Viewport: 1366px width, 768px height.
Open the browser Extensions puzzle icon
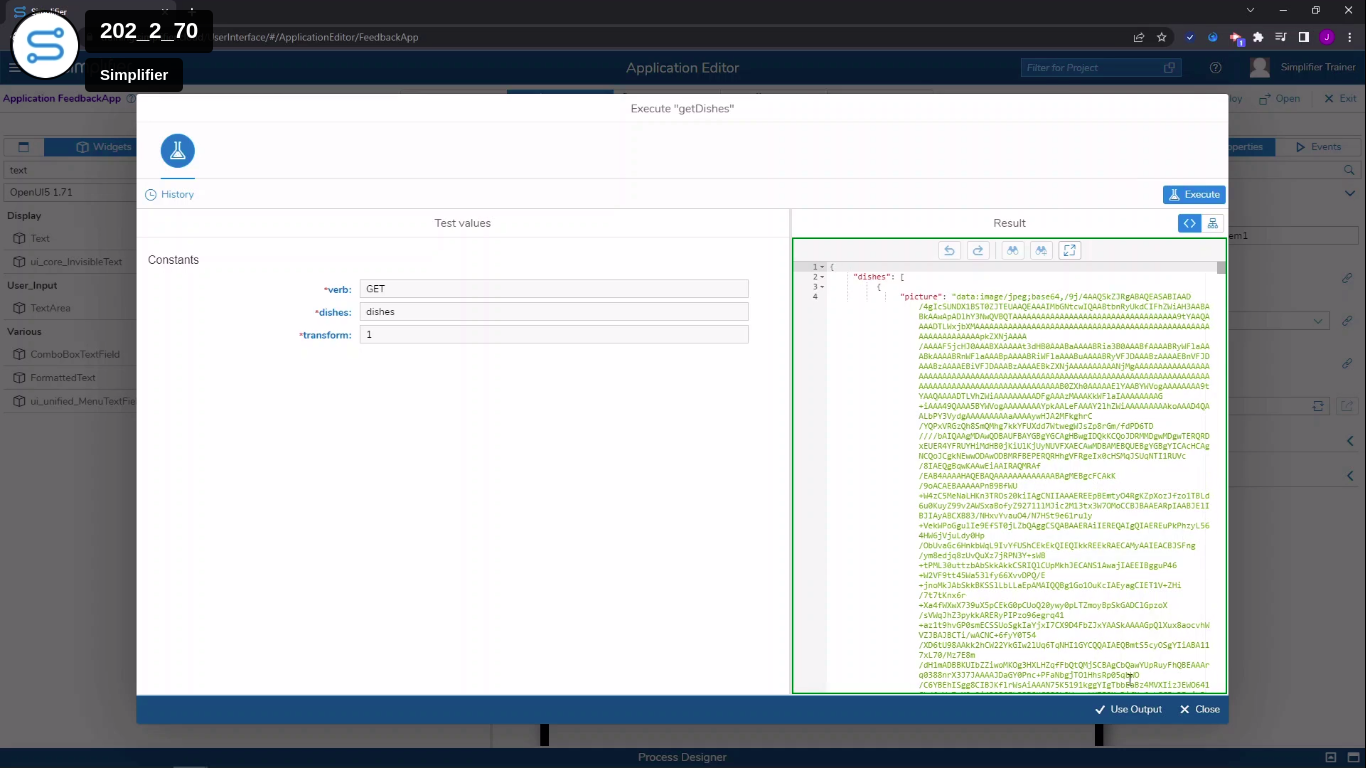[1258, 37]
